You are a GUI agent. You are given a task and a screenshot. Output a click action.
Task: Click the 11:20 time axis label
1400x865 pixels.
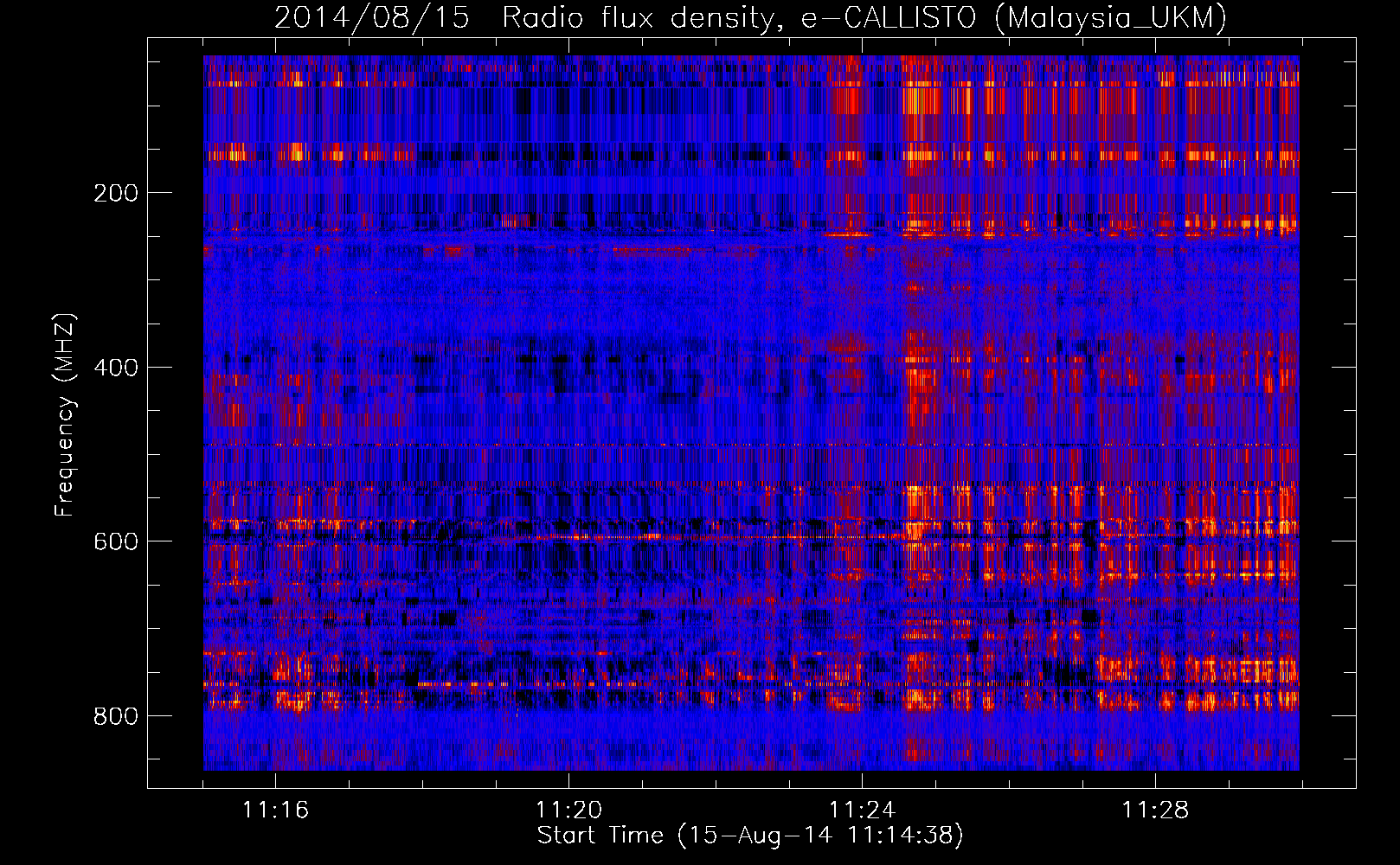pyautogui.click(x=568, y=810)
